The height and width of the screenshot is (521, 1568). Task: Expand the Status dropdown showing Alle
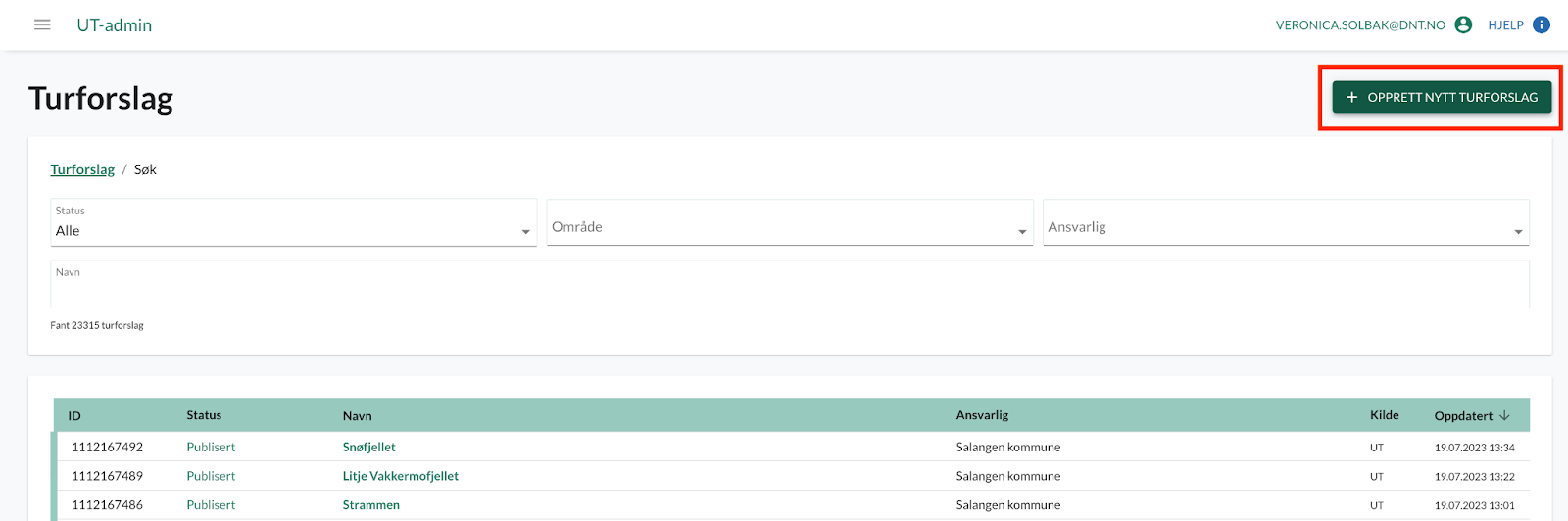tap(293, 222)
